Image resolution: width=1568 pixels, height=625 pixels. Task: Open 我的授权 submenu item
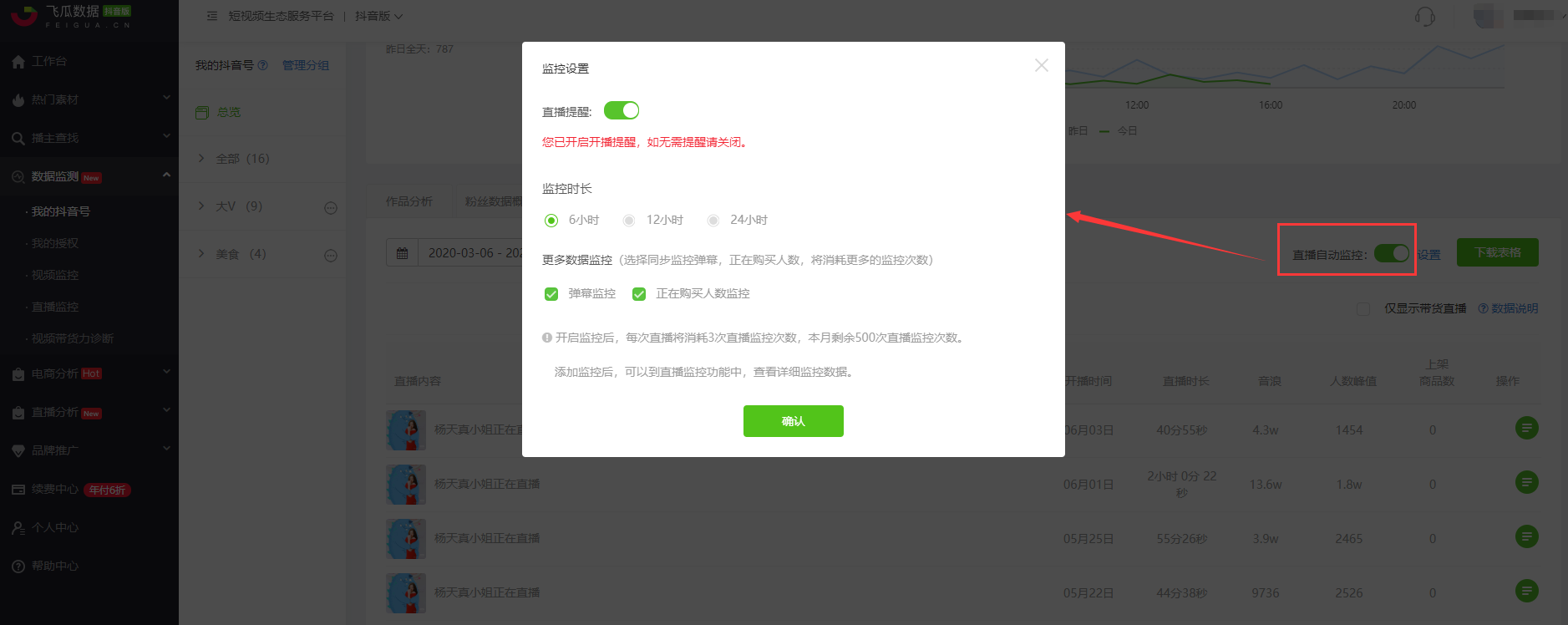(55, 244)
